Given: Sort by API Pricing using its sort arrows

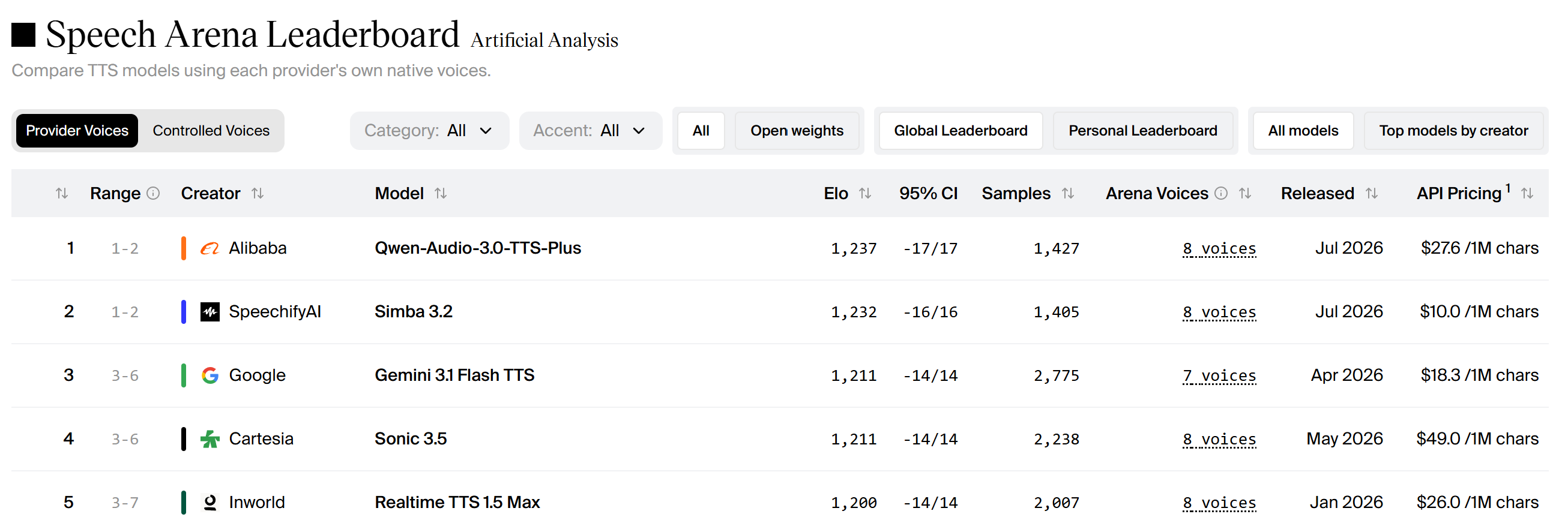Looking at the screenshot, I should pos(1527,193).
